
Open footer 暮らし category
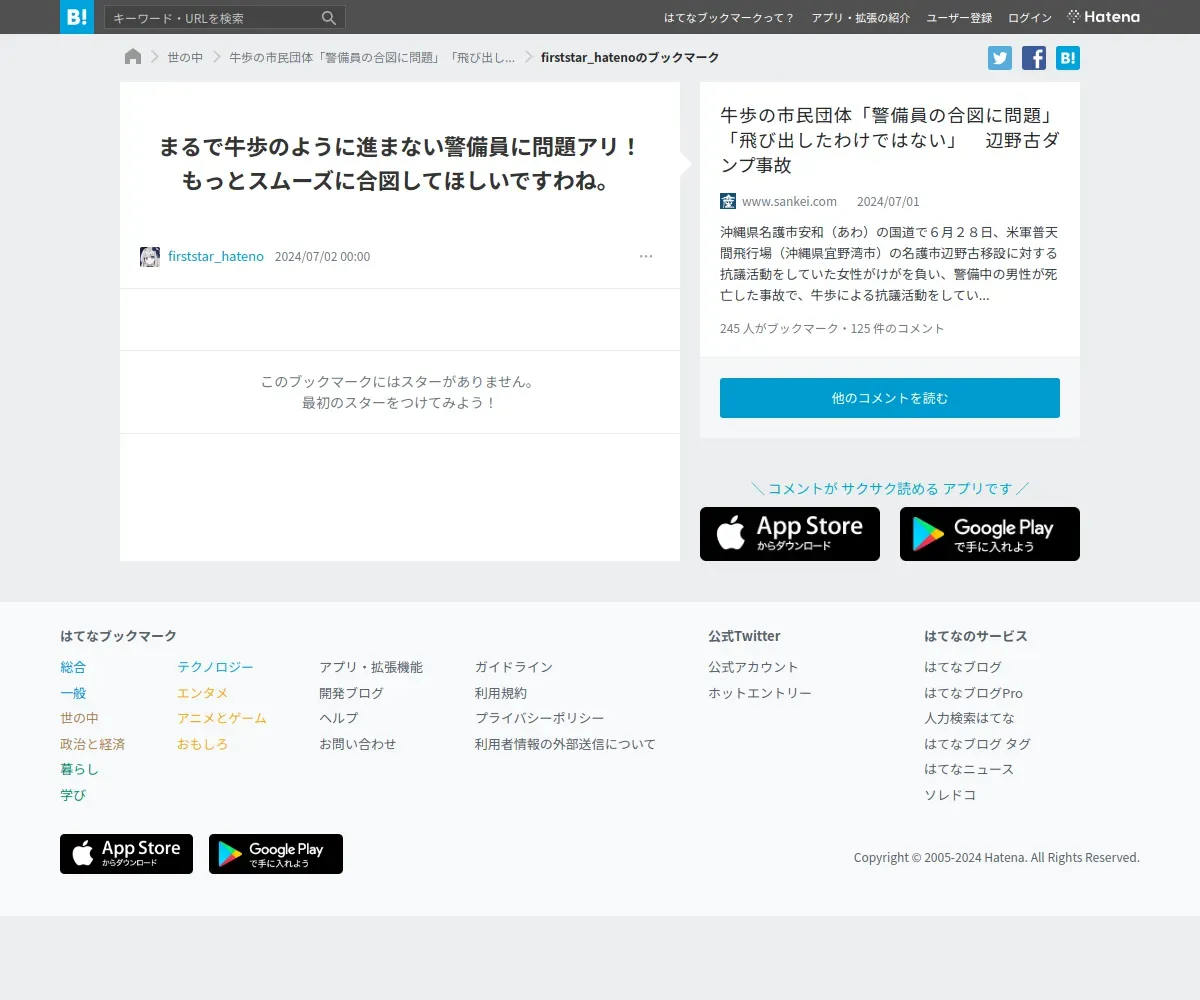coord(79,769)
